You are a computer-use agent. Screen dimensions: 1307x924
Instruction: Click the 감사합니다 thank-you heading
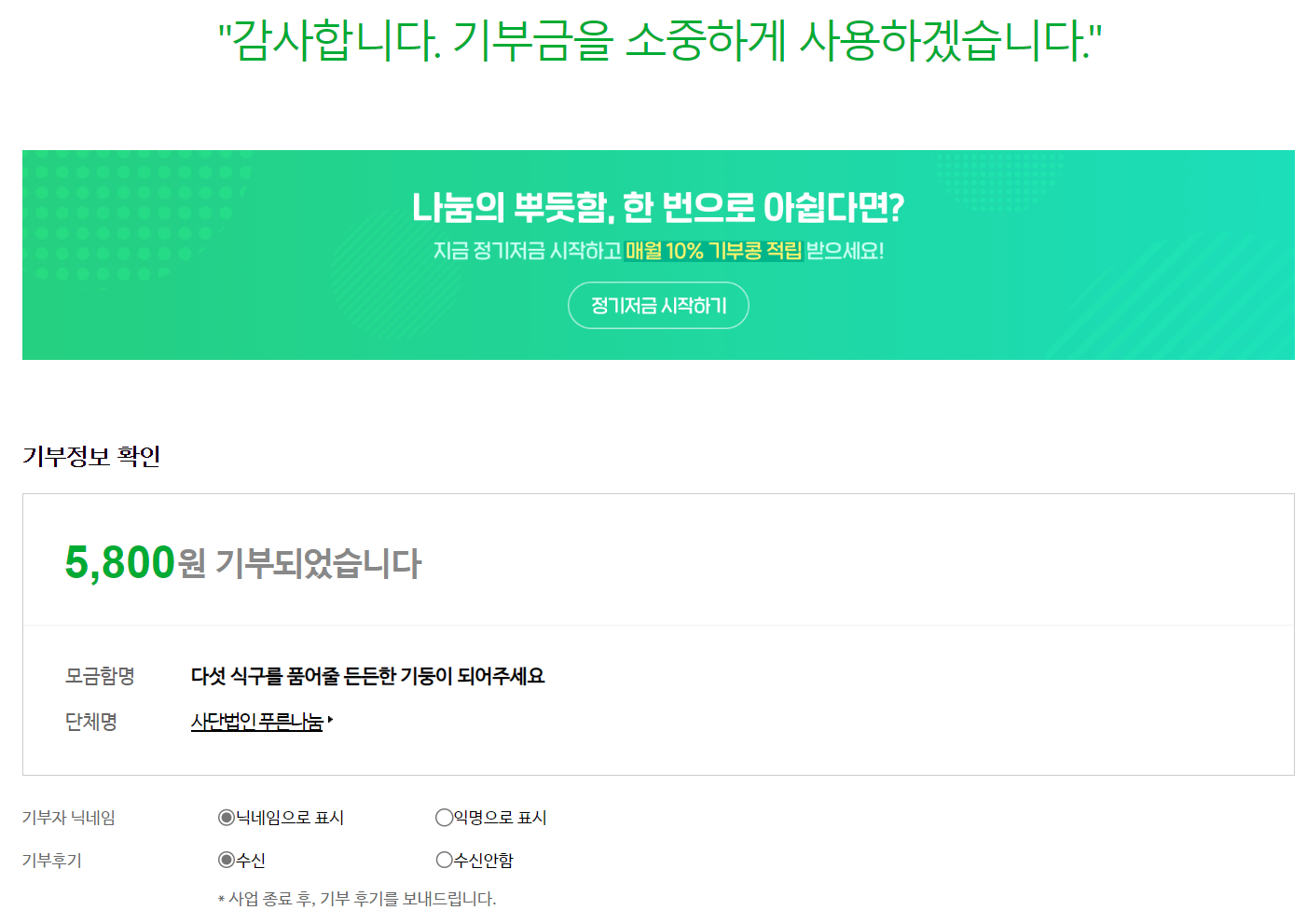659,39
